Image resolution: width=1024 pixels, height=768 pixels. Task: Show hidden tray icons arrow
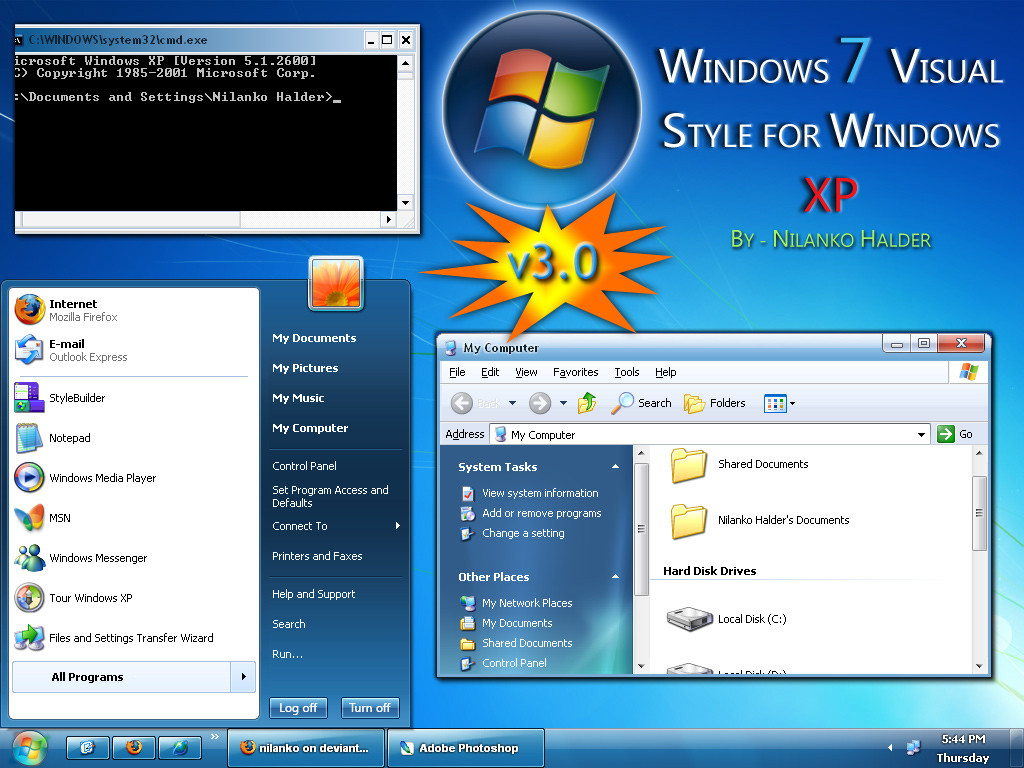(890, 748)
